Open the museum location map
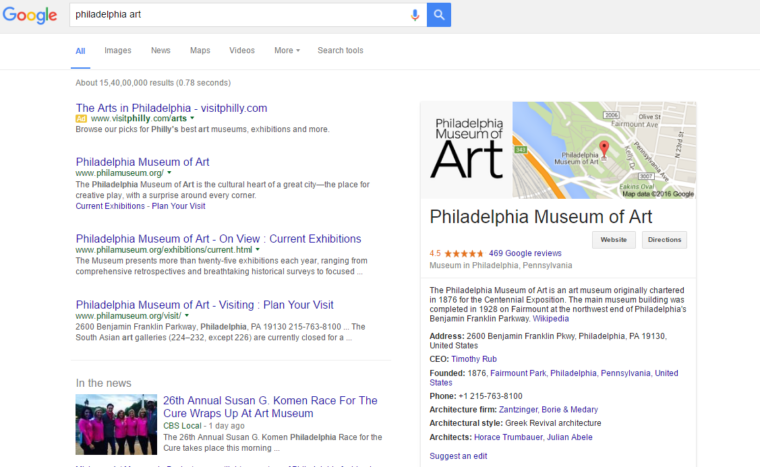This screenshot has height=467, width=760. [x=604, y=150]
